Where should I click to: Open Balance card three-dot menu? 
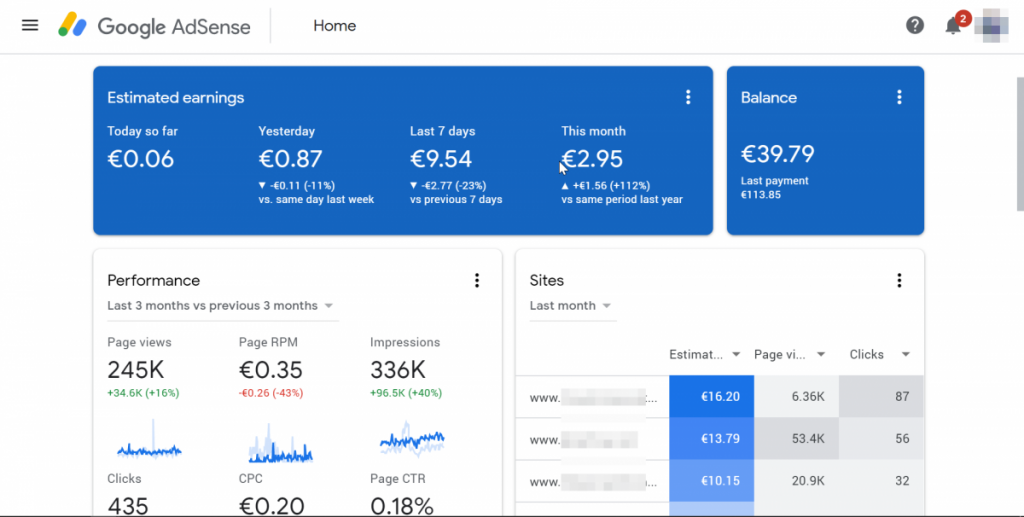point(899,97)
